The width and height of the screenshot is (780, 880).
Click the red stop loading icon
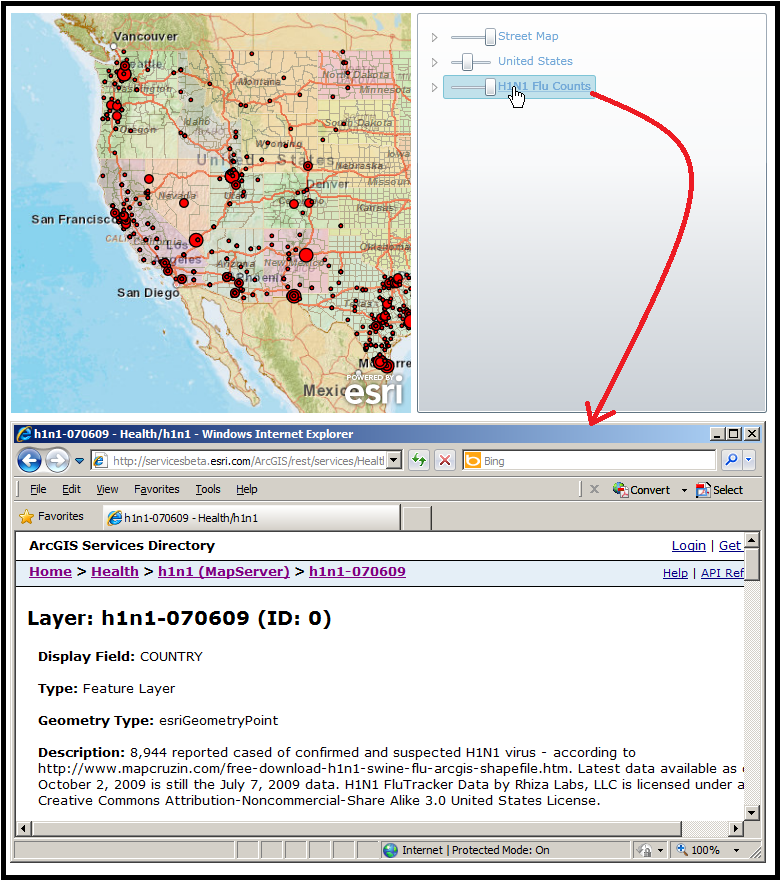[445, 460]
